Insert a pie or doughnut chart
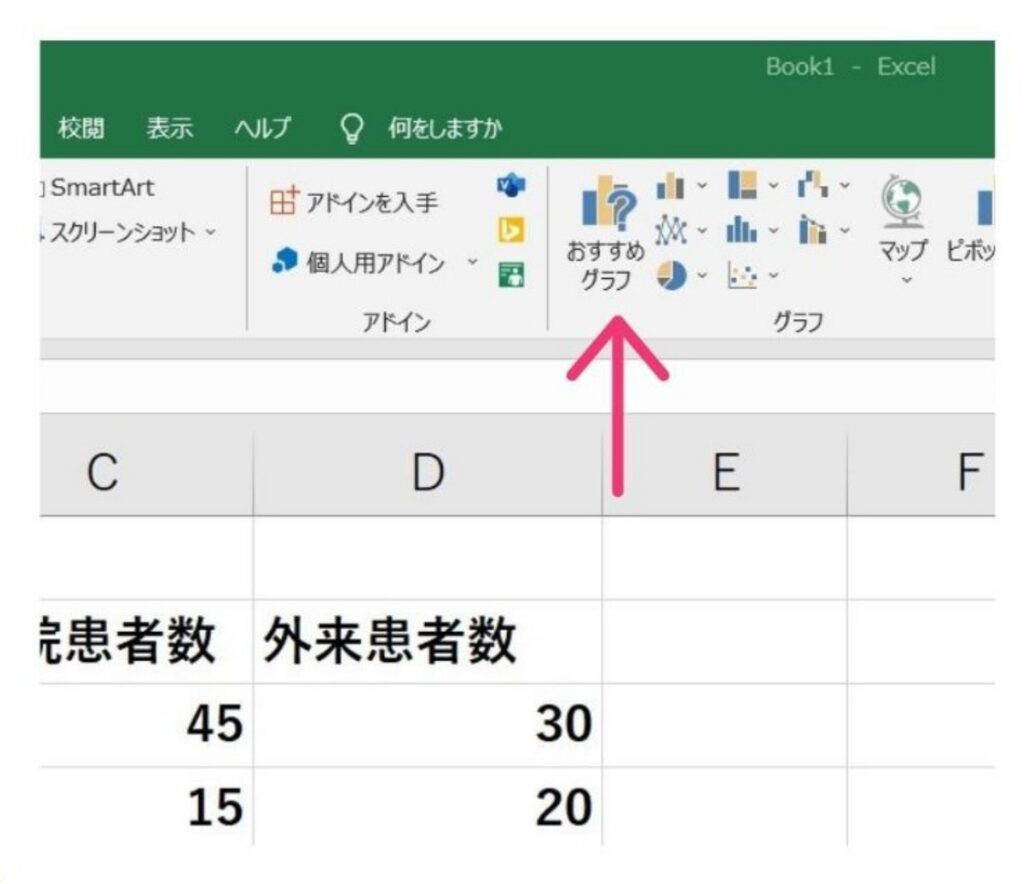The height and width of the screenshot is (884, 1024). [671, 275]
